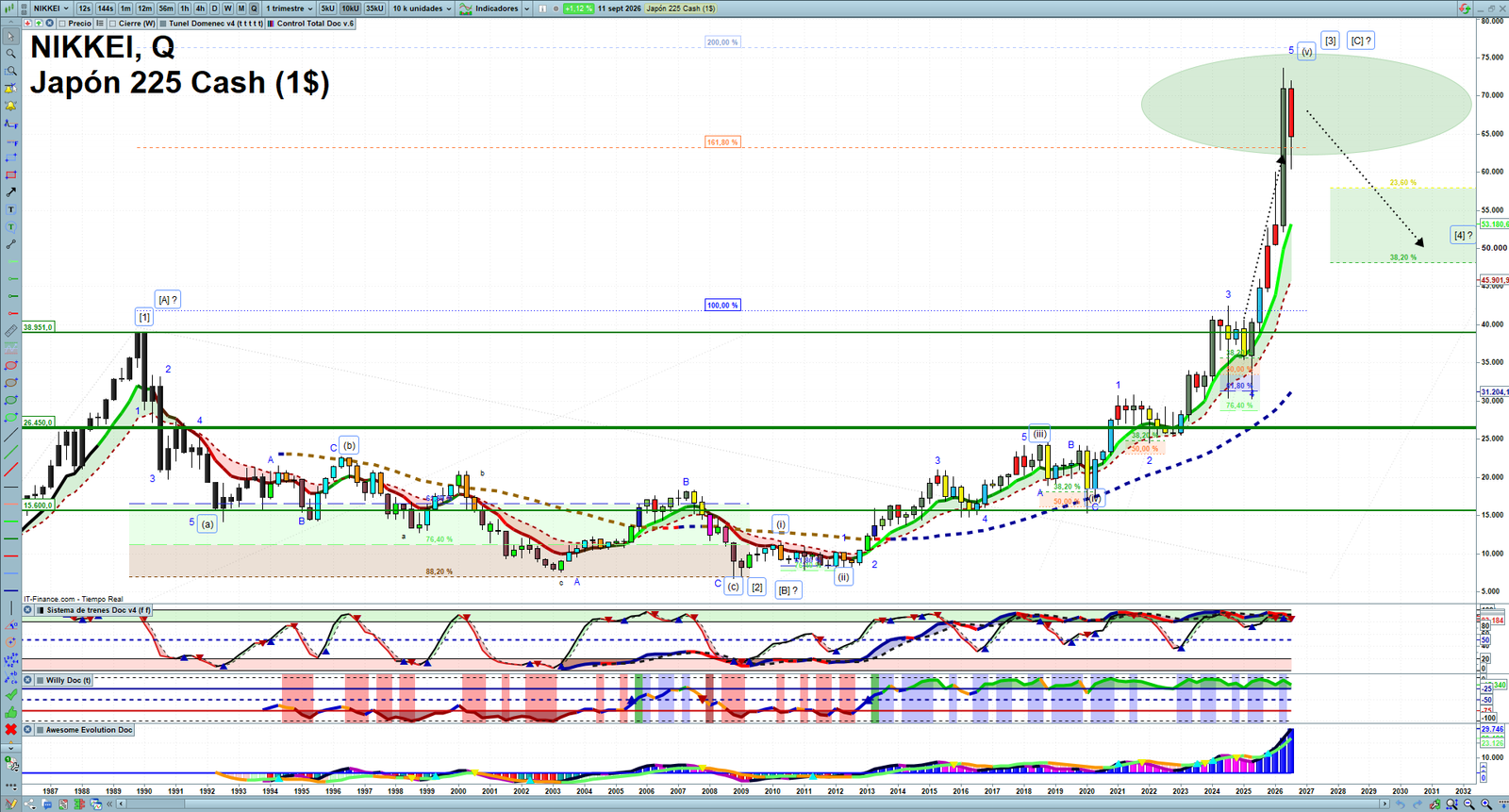The image size is (1509, 812).
Task: Expand the arrow next to Indicadores
Action: click(526, 8)
